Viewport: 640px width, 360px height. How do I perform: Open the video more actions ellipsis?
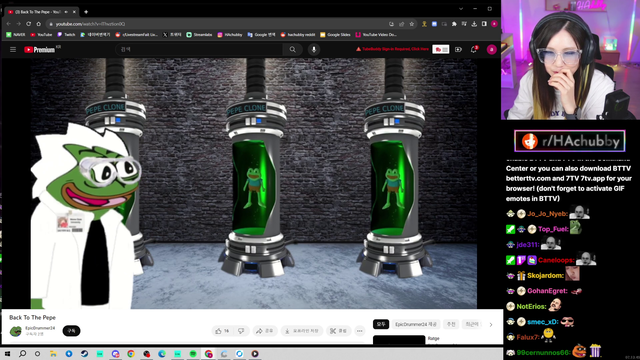point(360,331)
